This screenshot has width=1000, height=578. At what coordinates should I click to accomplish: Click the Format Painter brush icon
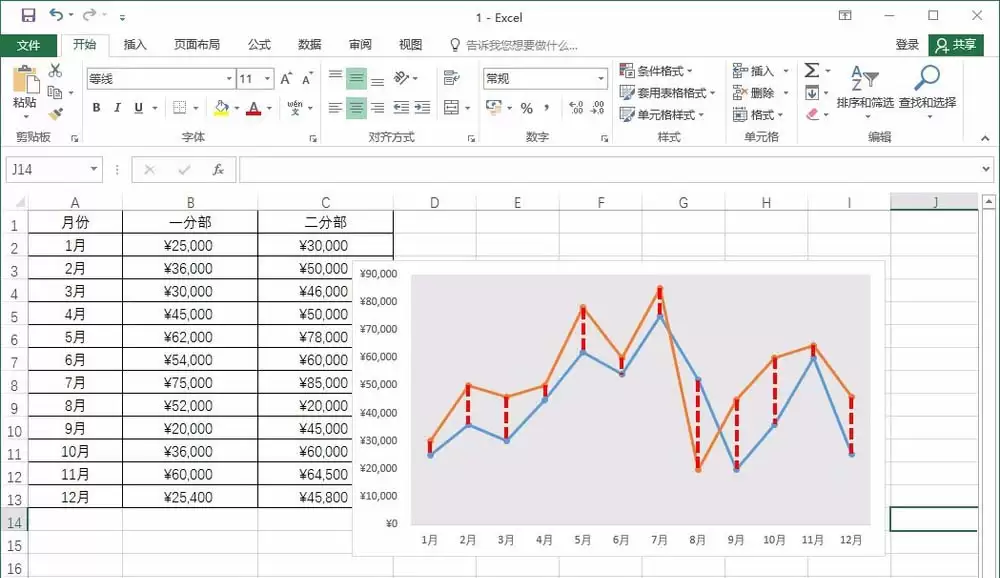click(x=56, y=114)
